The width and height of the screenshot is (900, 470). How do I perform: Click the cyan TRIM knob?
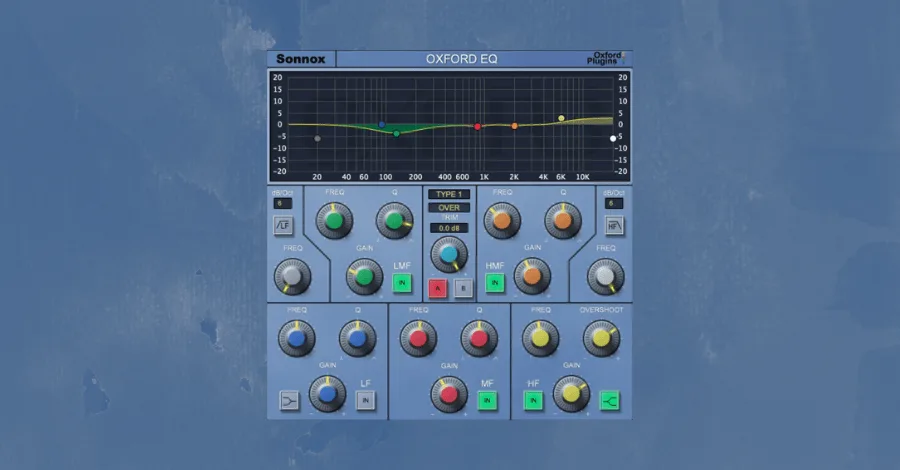coord(449,254)
